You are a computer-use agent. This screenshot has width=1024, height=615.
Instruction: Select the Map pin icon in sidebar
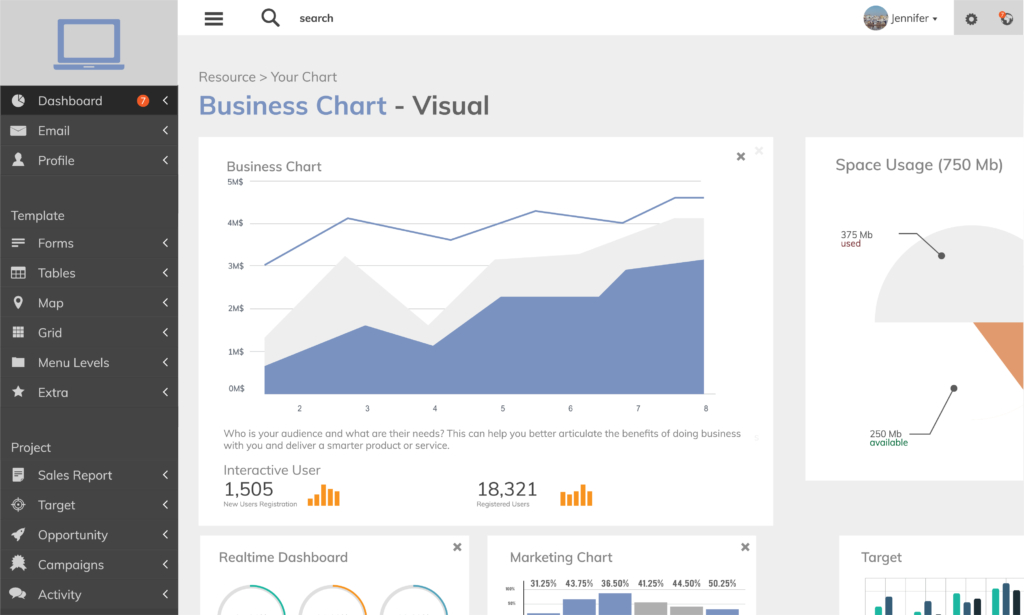coord(20,302)
